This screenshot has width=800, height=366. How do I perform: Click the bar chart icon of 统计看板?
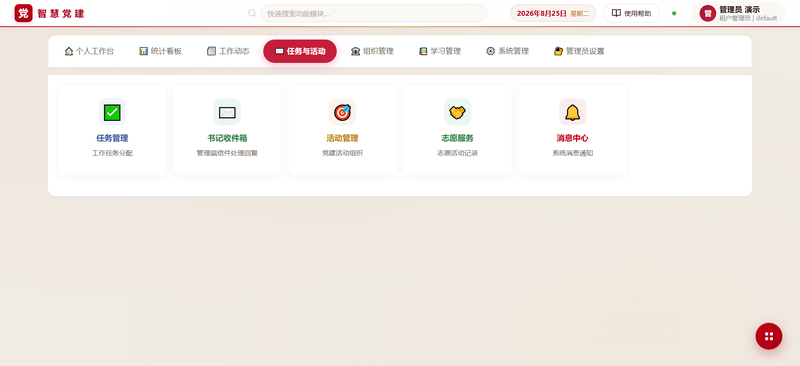click(x=143, y=51)
